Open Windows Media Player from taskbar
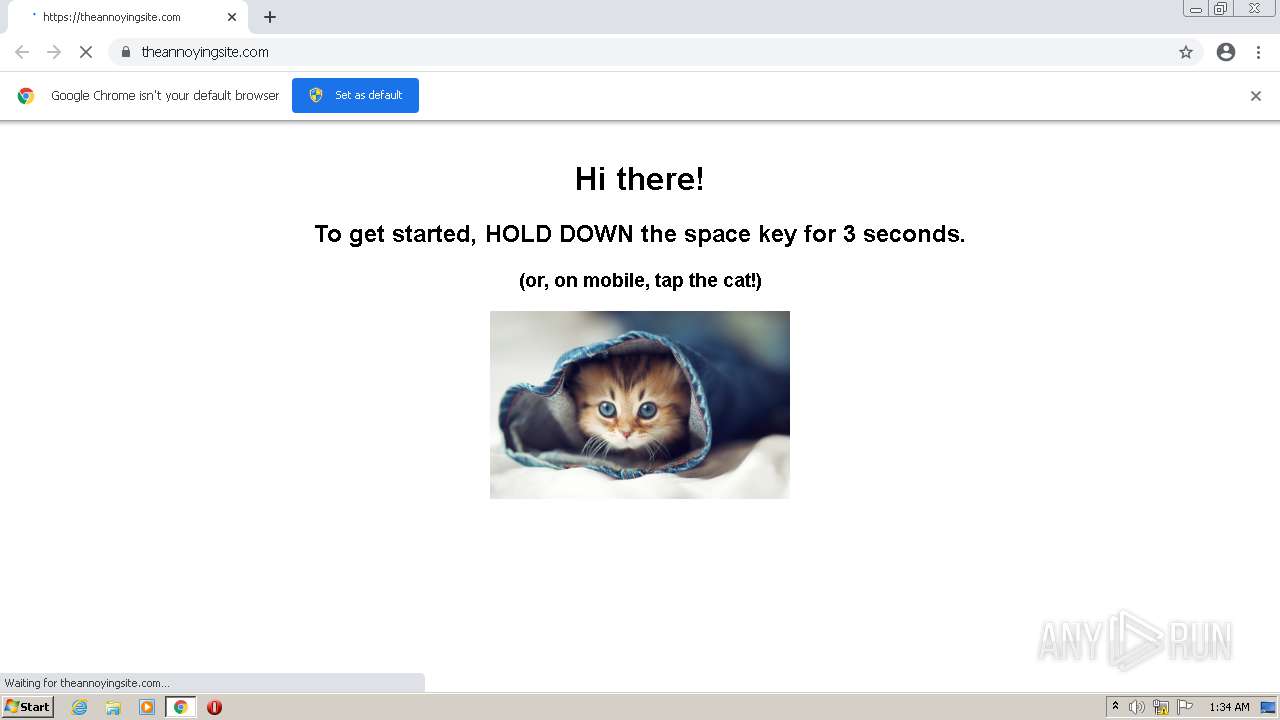The image size is (1280, 720). coord(147,707)
